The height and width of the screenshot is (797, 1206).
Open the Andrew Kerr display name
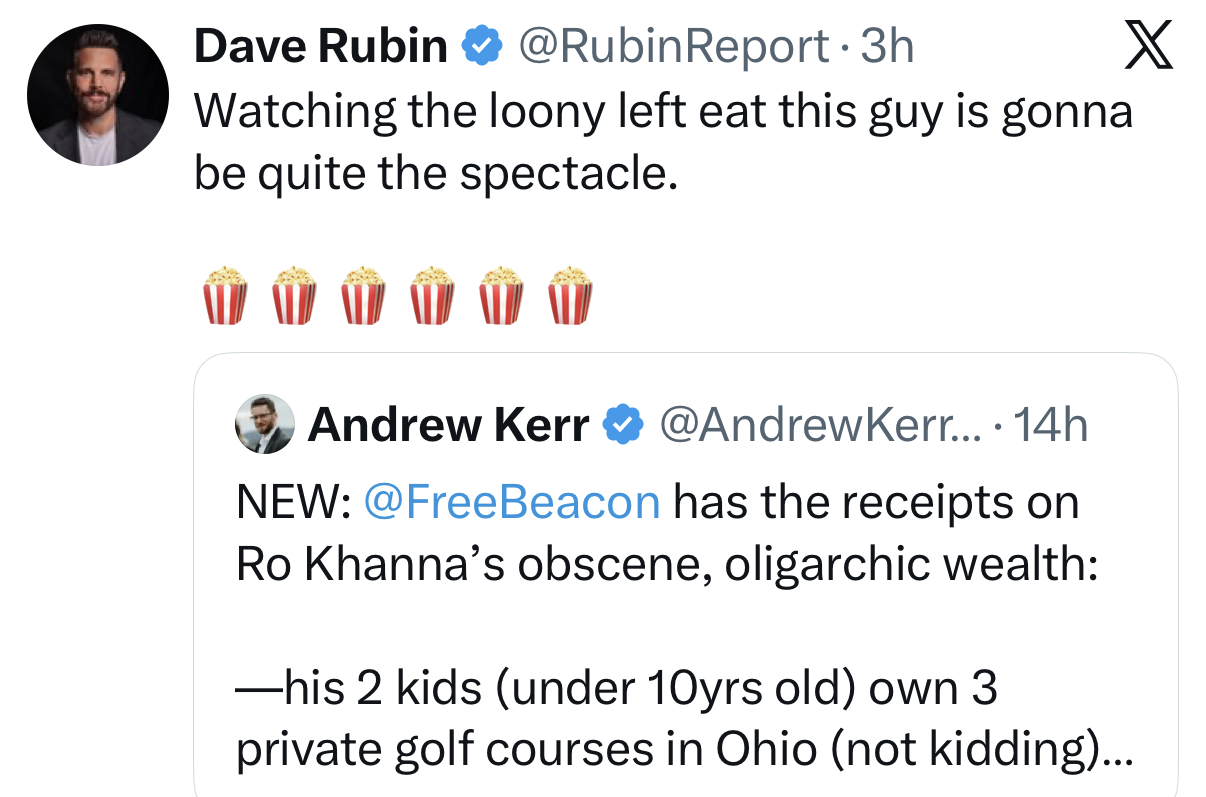tap(449, 426)
